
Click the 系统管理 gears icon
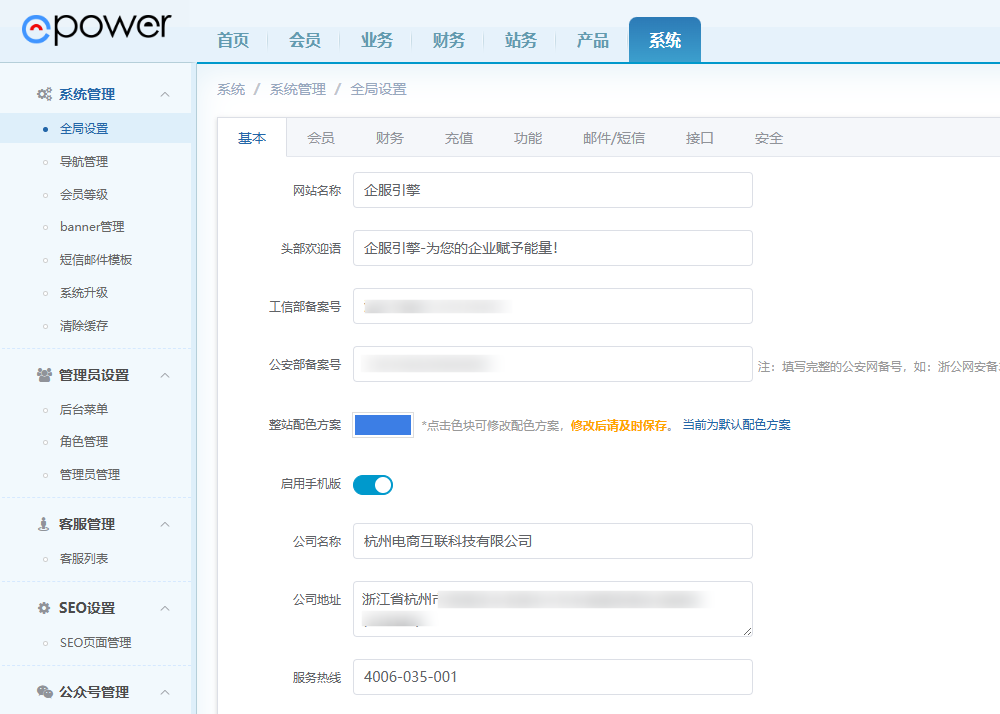(x=44, y=94)
